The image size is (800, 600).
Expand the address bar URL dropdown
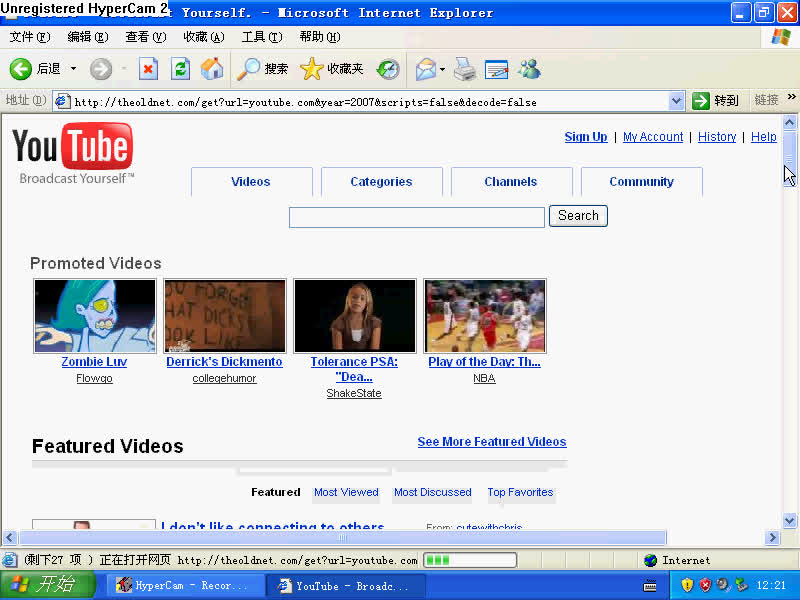676,101
